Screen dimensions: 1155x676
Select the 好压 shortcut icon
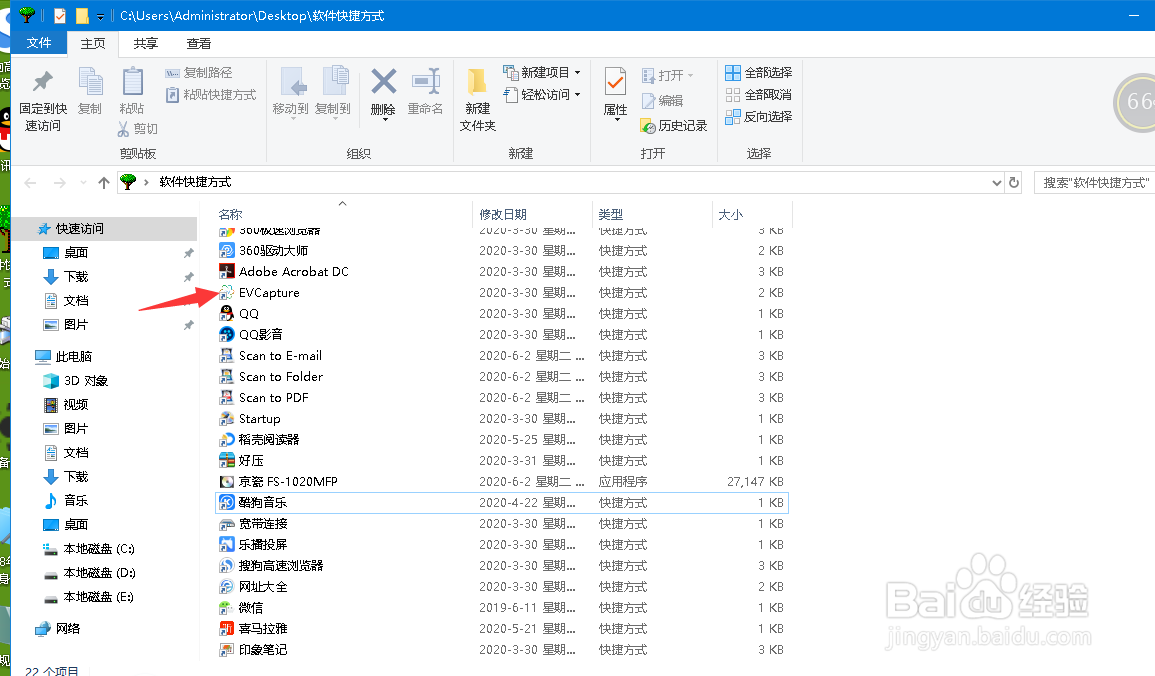tap(227, 460)
